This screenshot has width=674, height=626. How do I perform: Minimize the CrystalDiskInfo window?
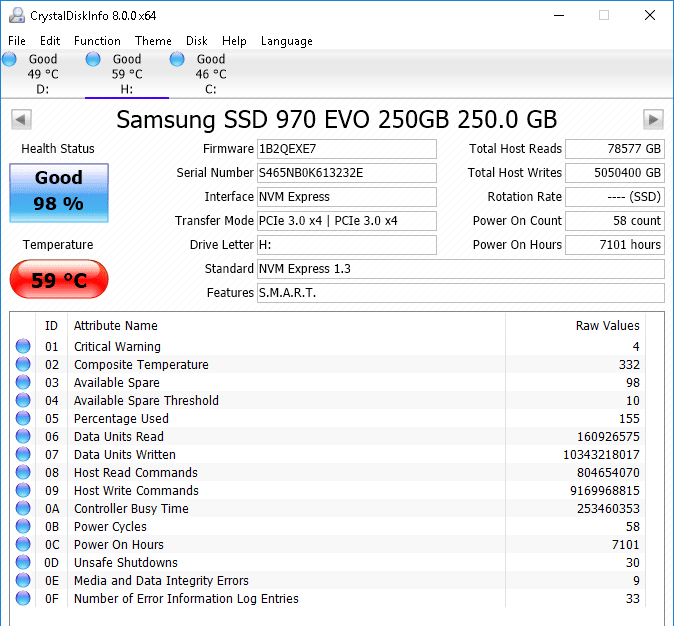click(559, 15)
